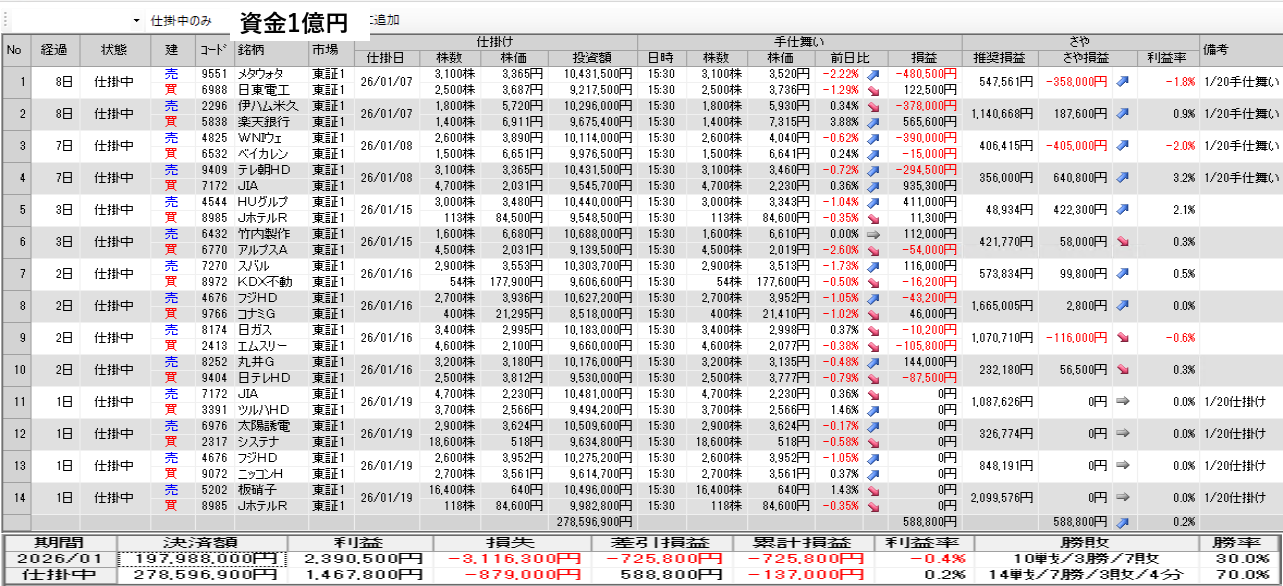Click the 仕掛中のみ filter in toolbar

coord(180,20)
